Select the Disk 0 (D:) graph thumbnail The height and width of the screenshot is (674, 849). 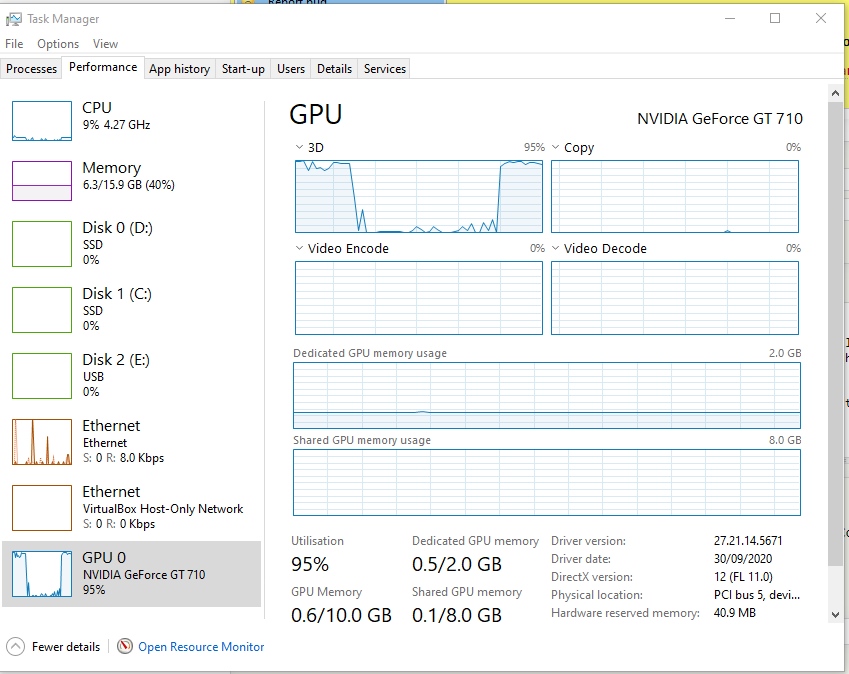point(42,244)
